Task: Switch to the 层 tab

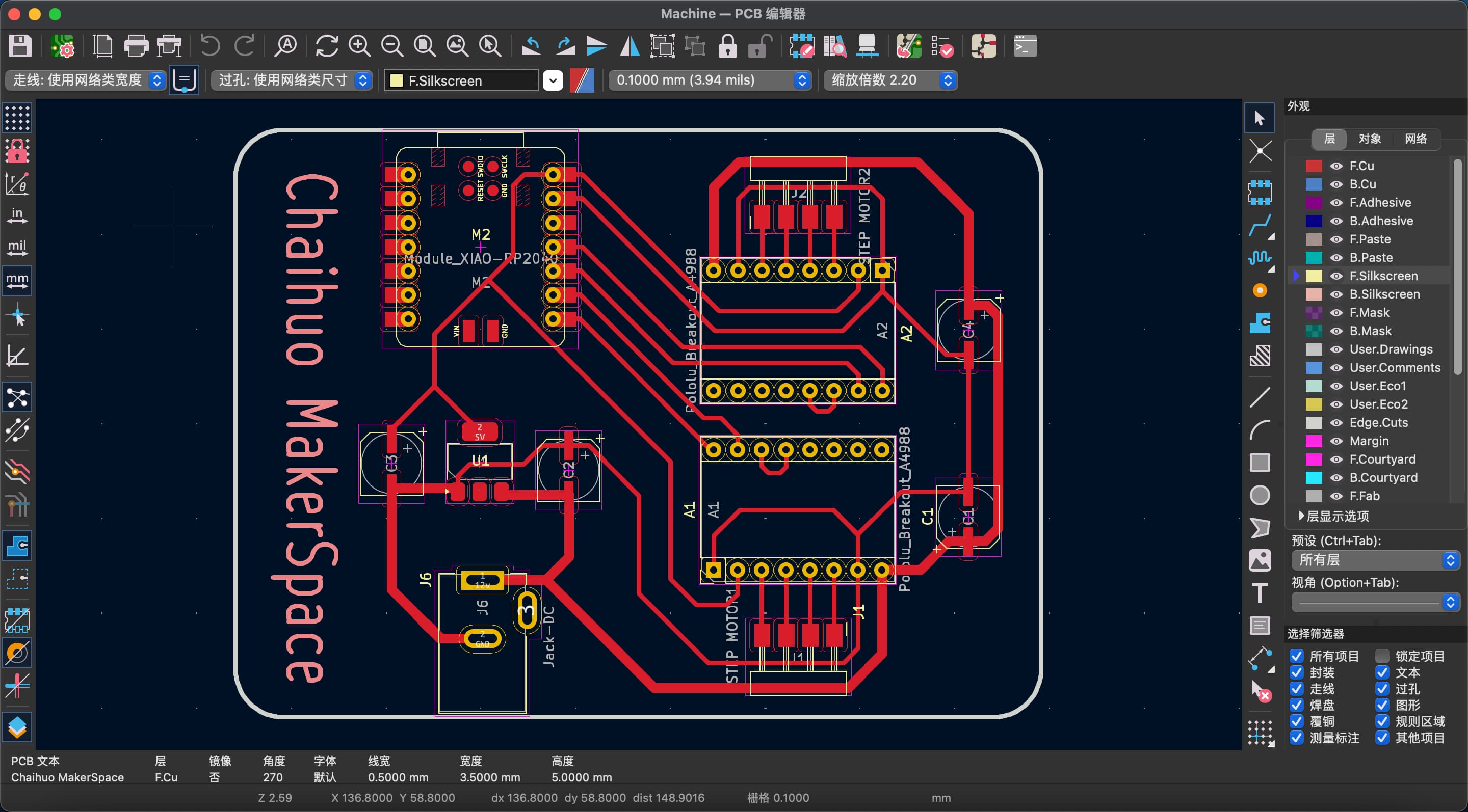Action: (1329, 139)
